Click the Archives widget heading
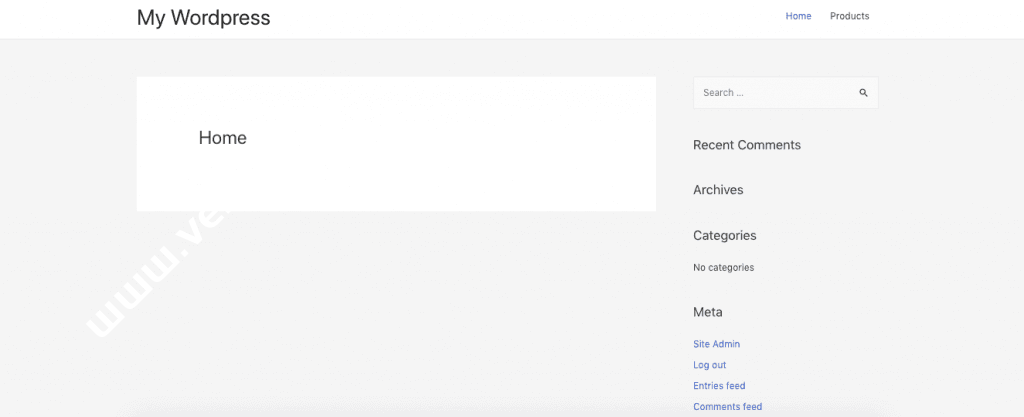This screenshot has height=417, width=1024. click(x=718, y=190)
